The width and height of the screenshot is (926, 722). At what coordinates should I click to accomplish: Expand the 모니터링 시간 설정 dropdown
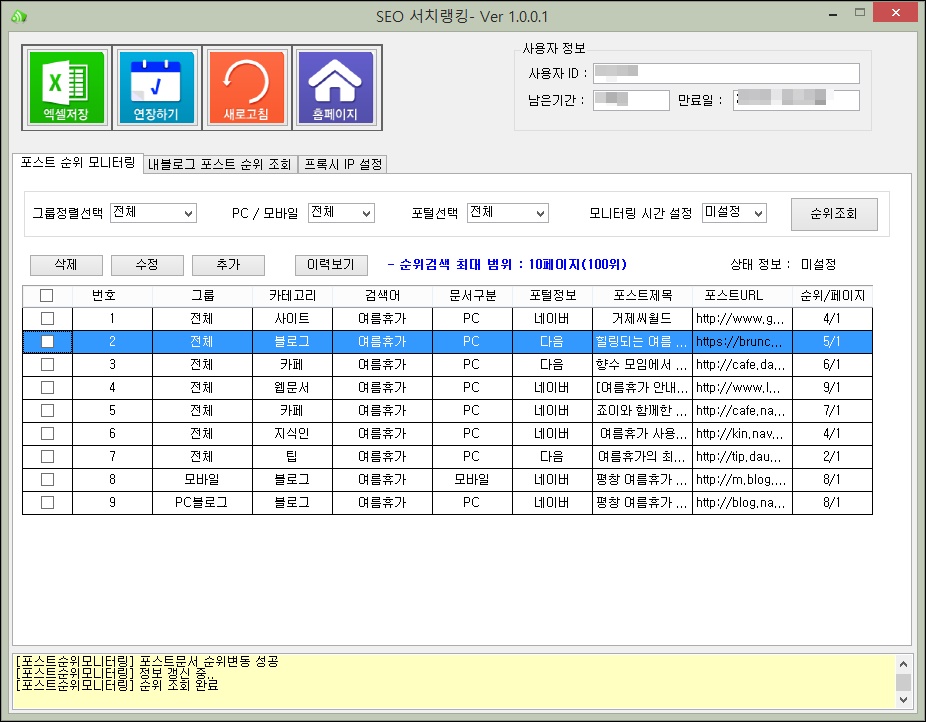734,213
